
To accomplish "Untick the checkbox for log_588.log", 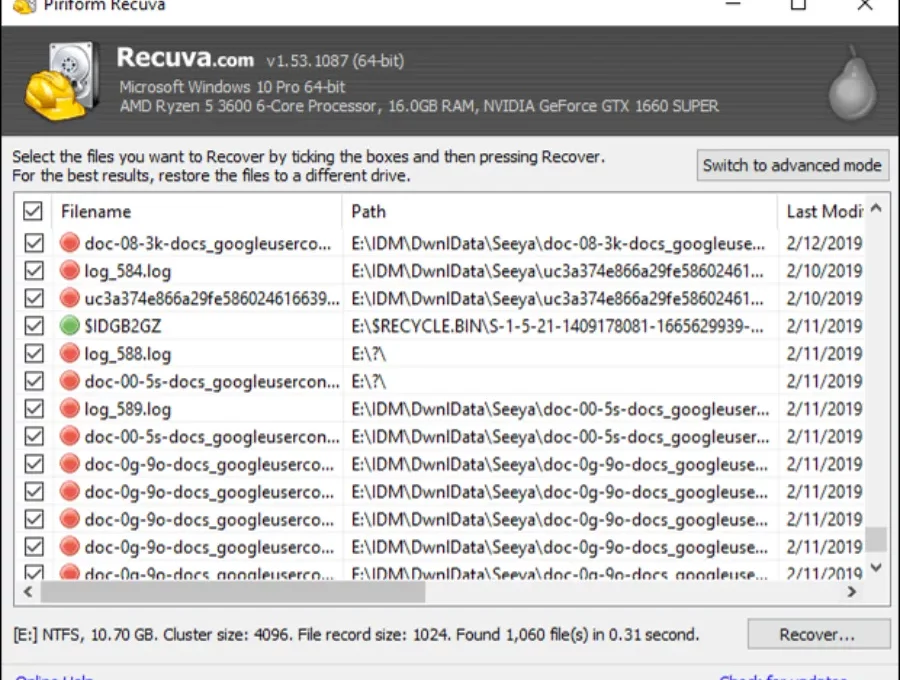I will [34, 353].
